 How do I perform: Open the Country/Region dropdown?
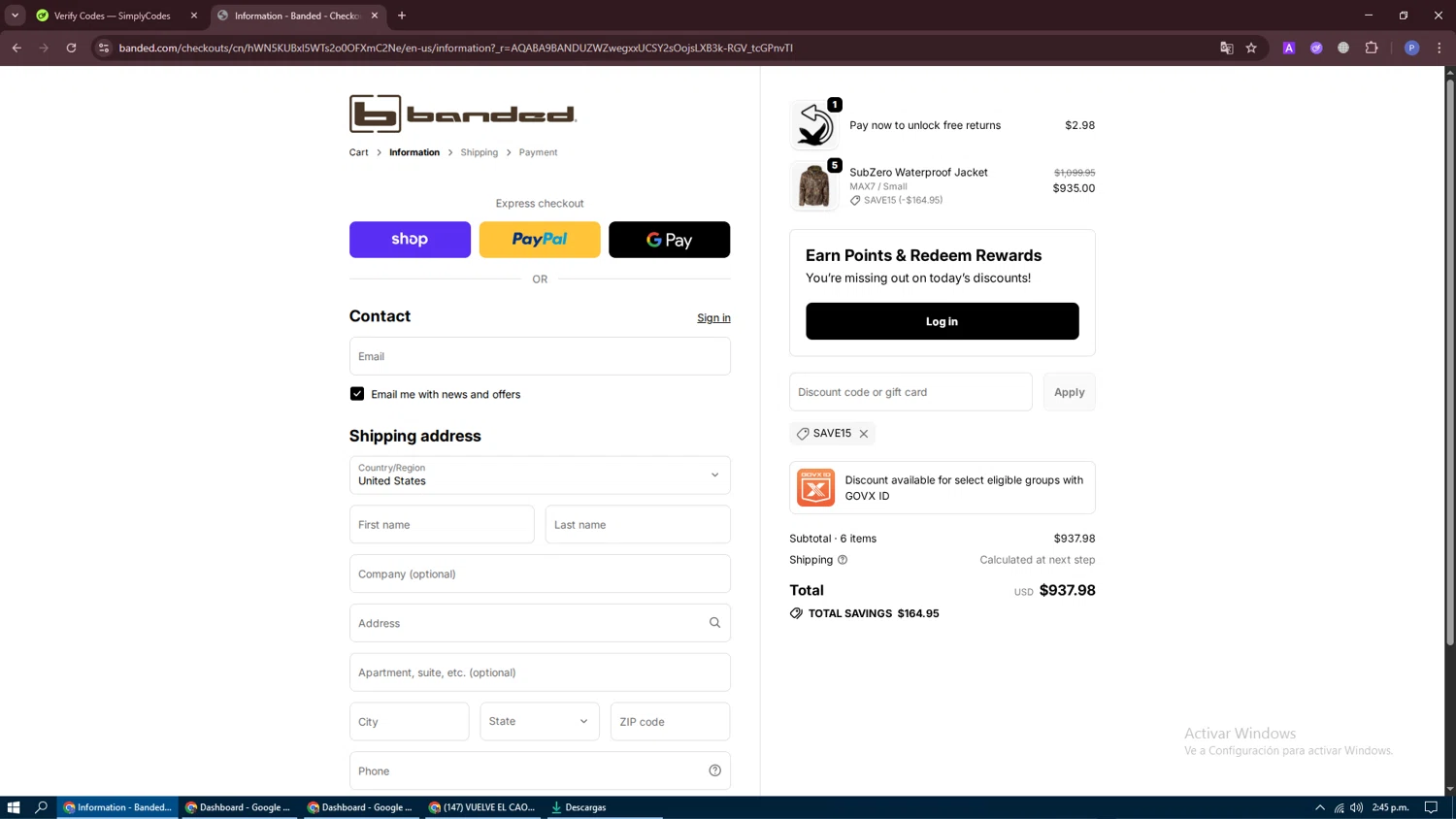pos(540,475)
